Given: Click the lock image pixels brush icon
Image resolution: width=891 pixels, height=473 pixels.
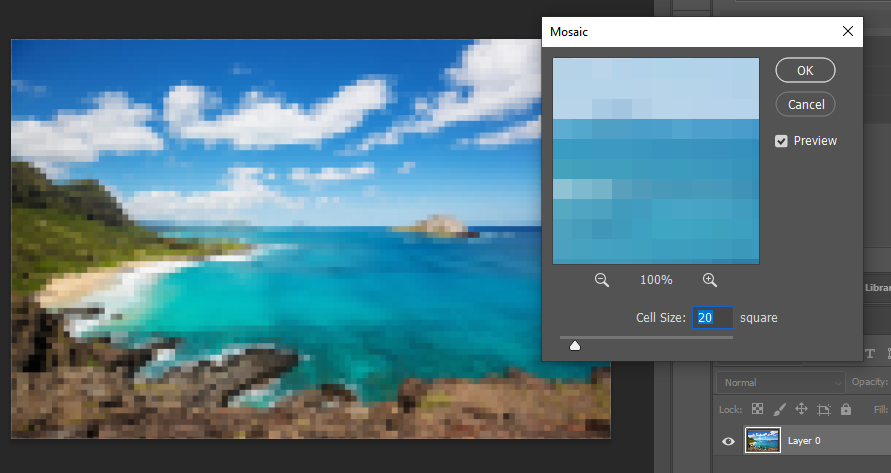Looking at the screenshot, I should tap(779, 410).
